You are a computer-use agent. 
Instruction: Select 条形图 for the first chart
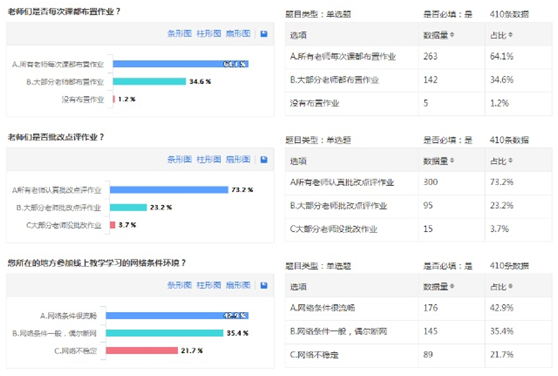coord(179,34)
